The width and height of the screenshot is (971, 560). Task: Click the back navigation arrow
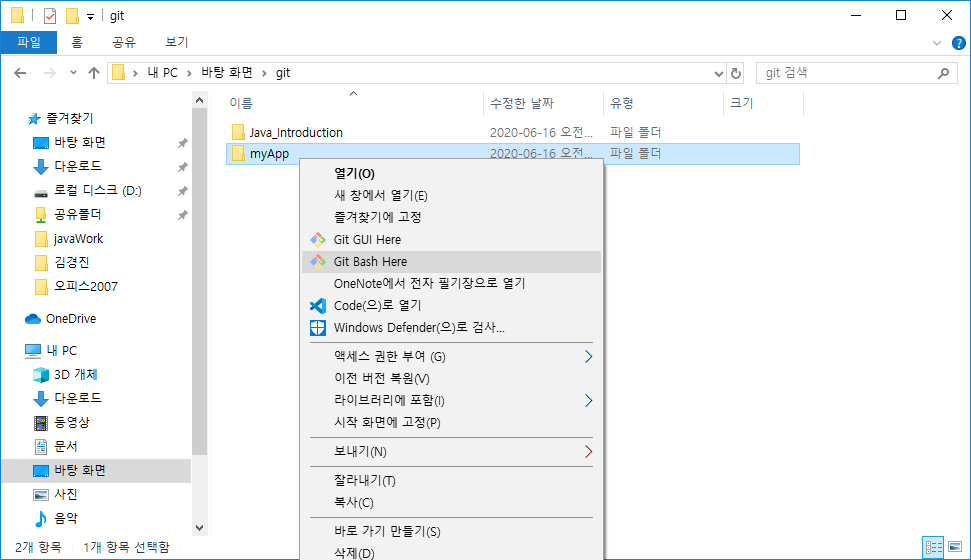click(20, 73)
